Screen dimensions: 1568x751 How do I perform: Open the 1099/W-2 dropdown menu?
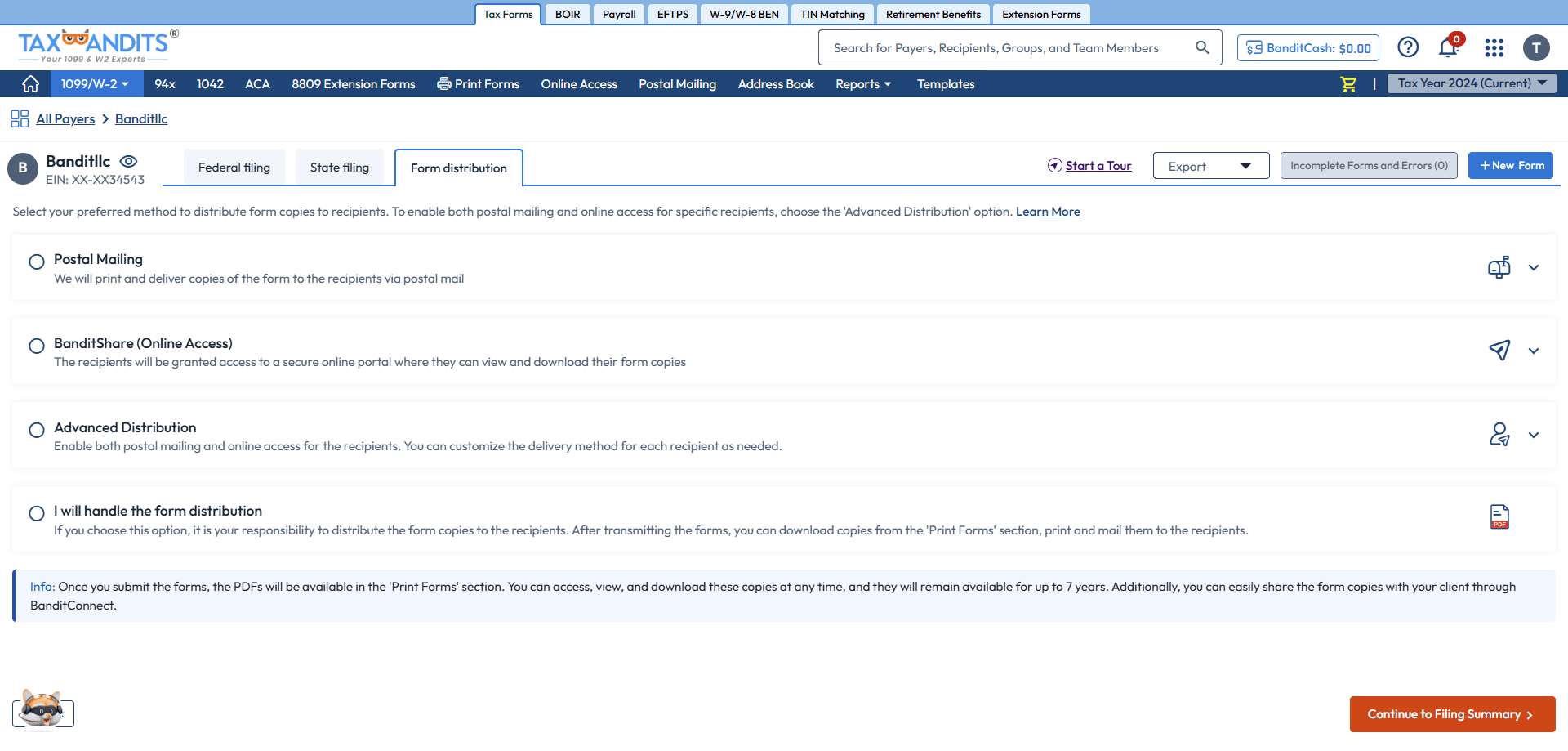click(96, 84)
